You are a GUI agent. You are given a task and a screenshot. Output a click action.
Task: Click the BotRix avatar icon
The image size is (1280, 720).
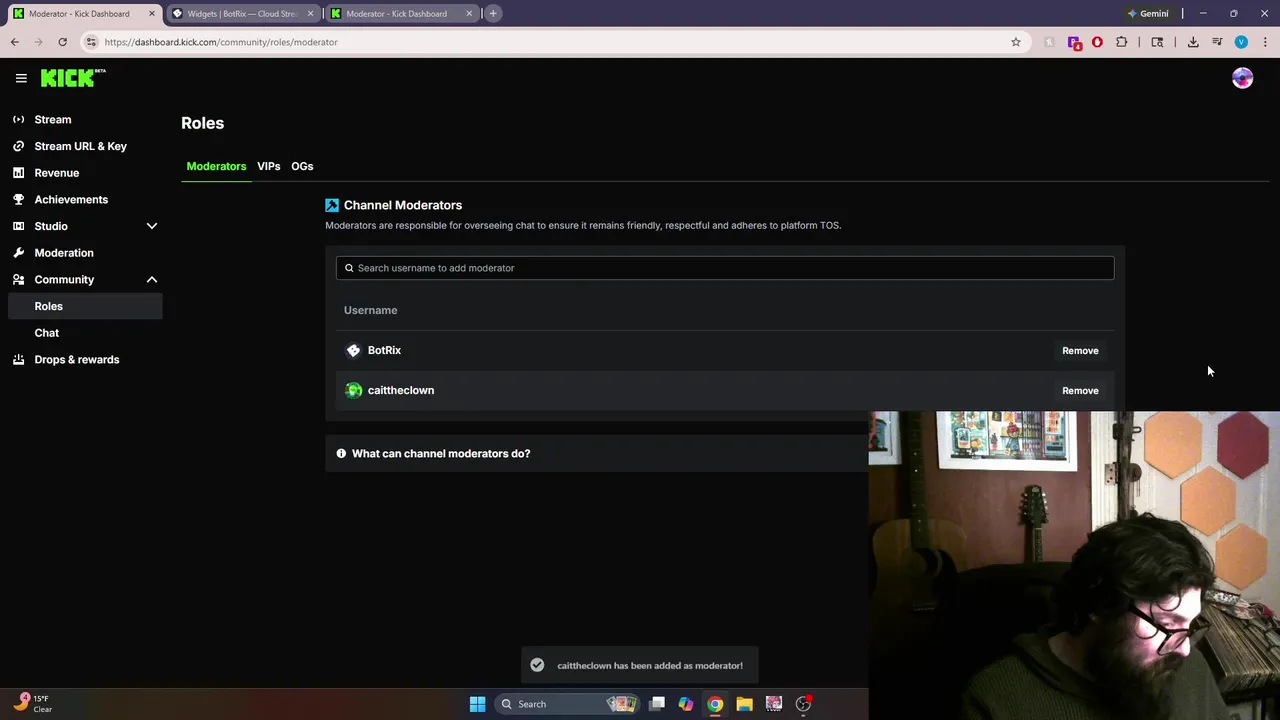(353, 350)
